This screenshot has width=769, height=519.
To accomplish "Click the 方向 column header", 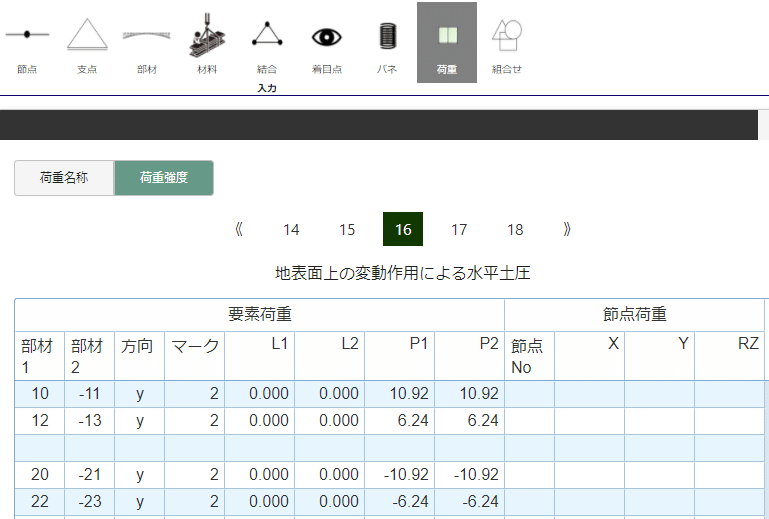I will [x=140, y=356].
